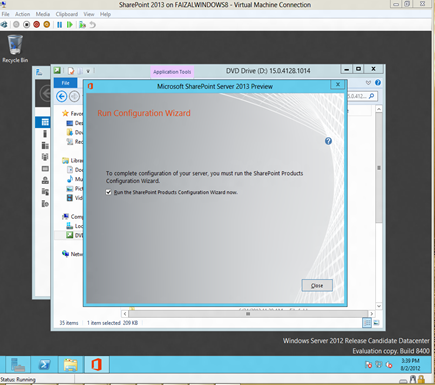Screen dimensions: 435x385
Task: Open Explorer help via the question mark
Action: (378, 83)
